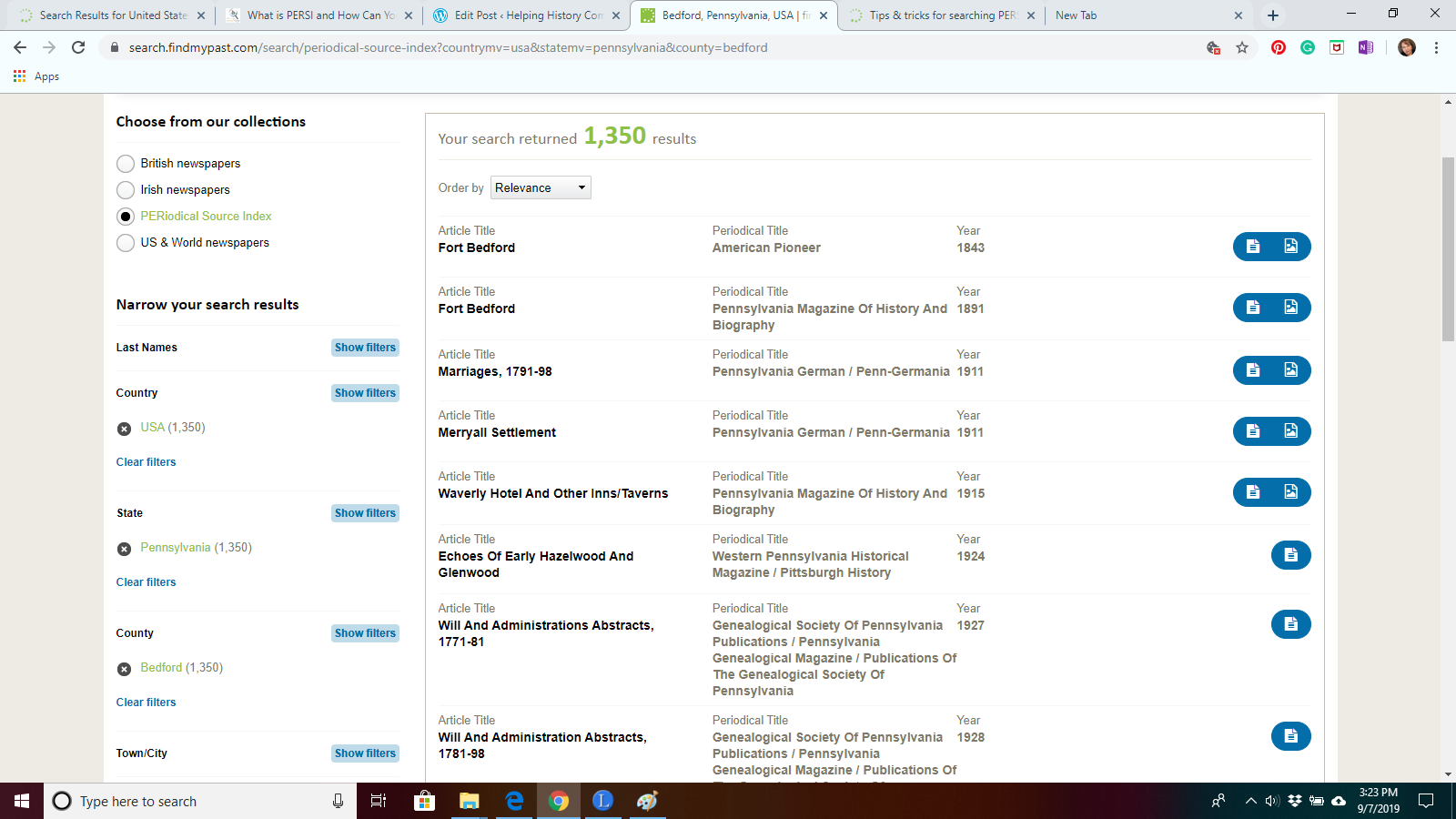Click Clear filters link under State
Image resolution: width=1456 pixels, height=819 pixels.
coord(146,582)
